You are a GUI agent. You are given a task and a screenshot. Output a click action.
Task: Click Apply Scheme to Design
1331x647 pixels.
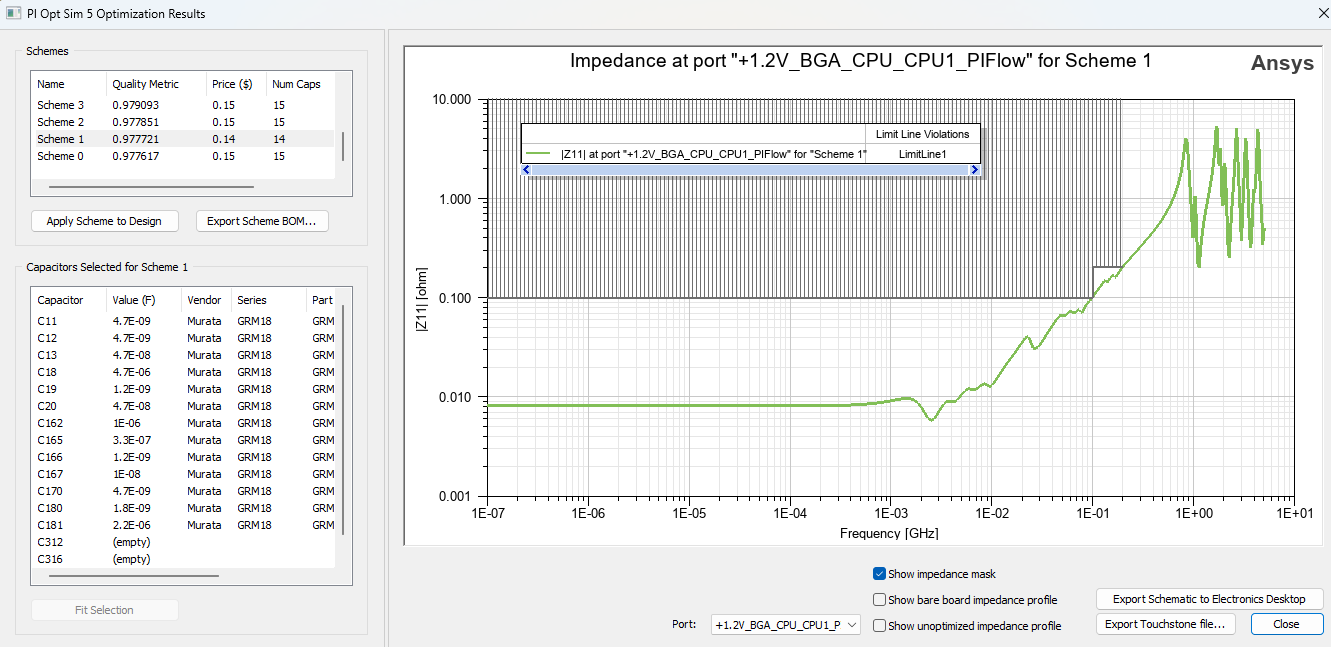(104, 221)
